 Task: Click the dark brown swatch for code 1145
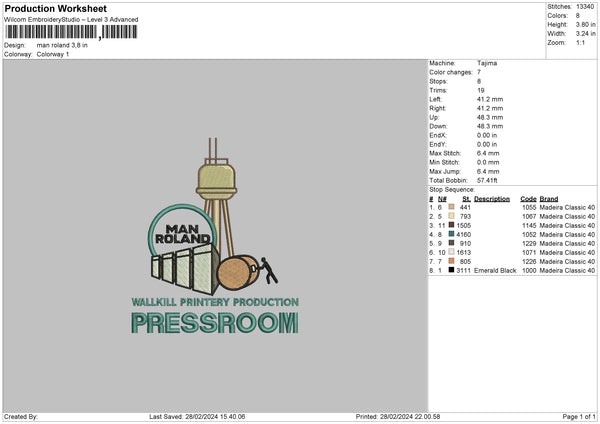[x=452, y=225]
